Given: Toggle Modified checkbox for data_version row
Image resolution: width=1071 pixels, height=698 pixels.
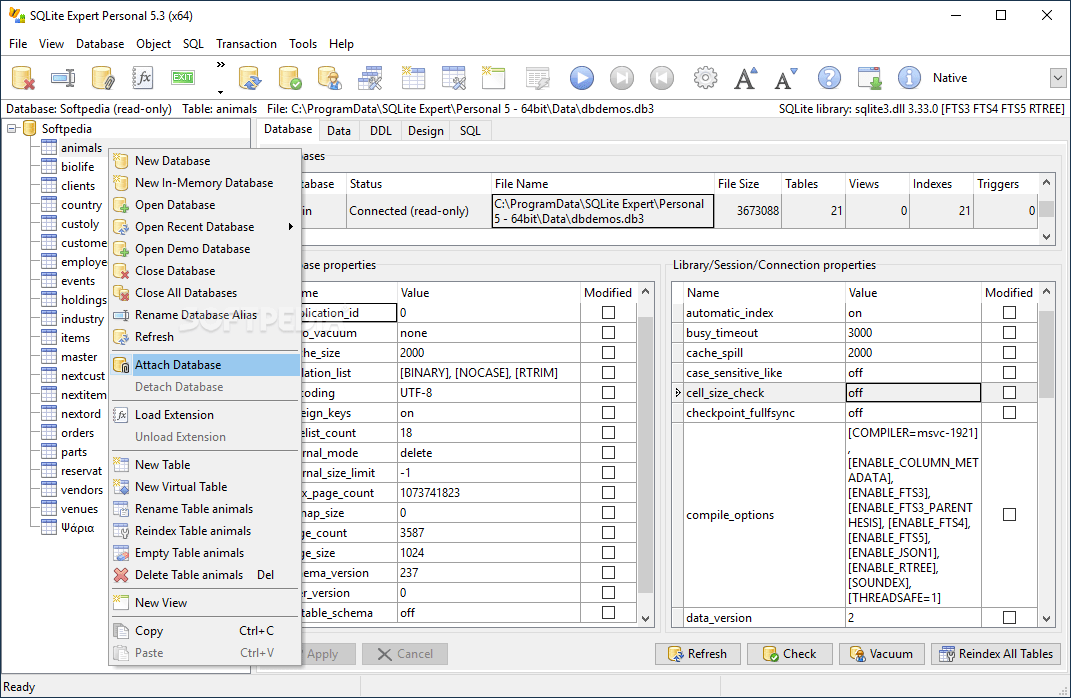Looking at the screenshot, I should pos(1009,617).
